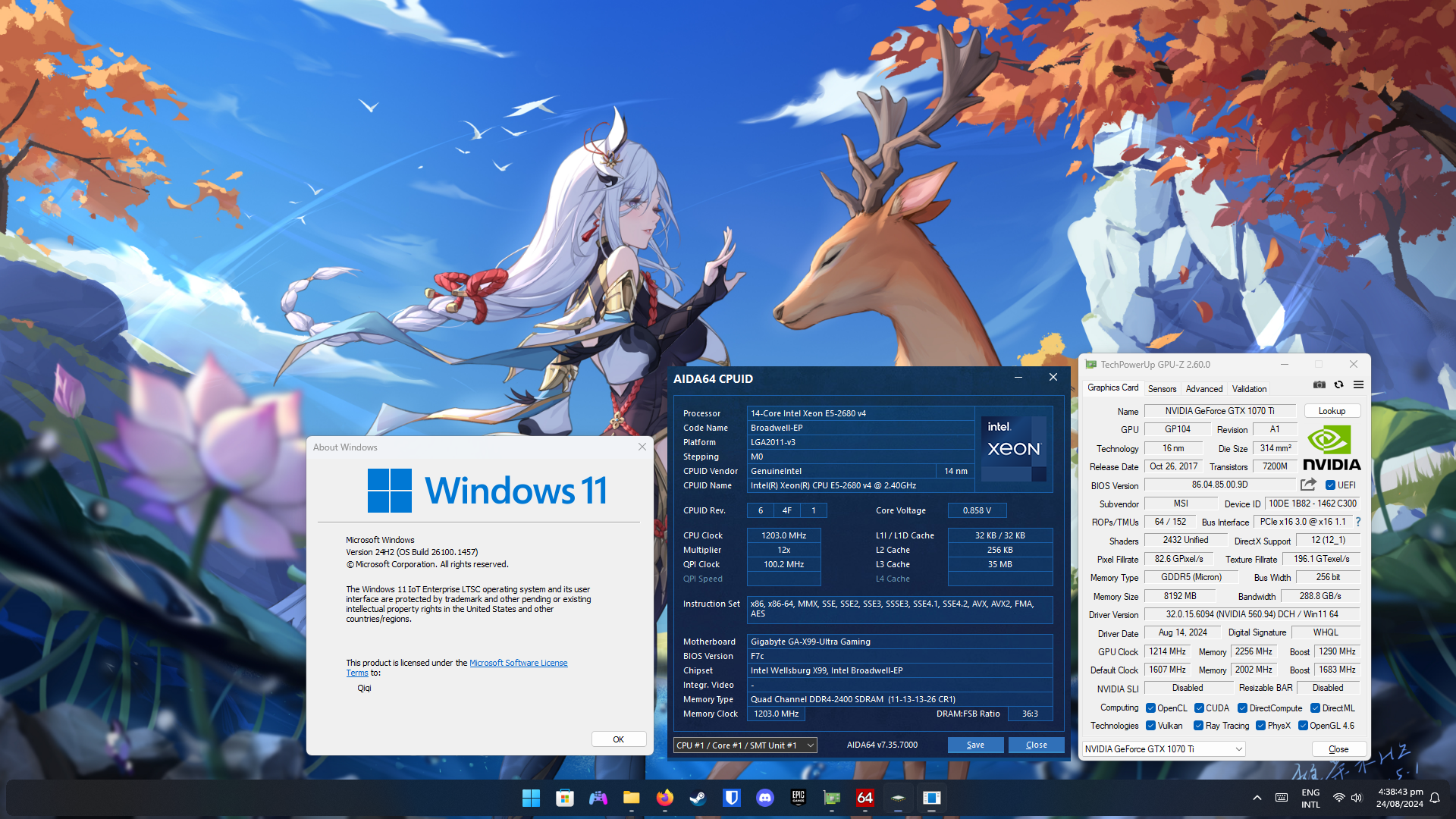Open the Wi-Fi network tray icon
The width and height of the screenshot is (1456, 819).
[x=1339, y=798]
